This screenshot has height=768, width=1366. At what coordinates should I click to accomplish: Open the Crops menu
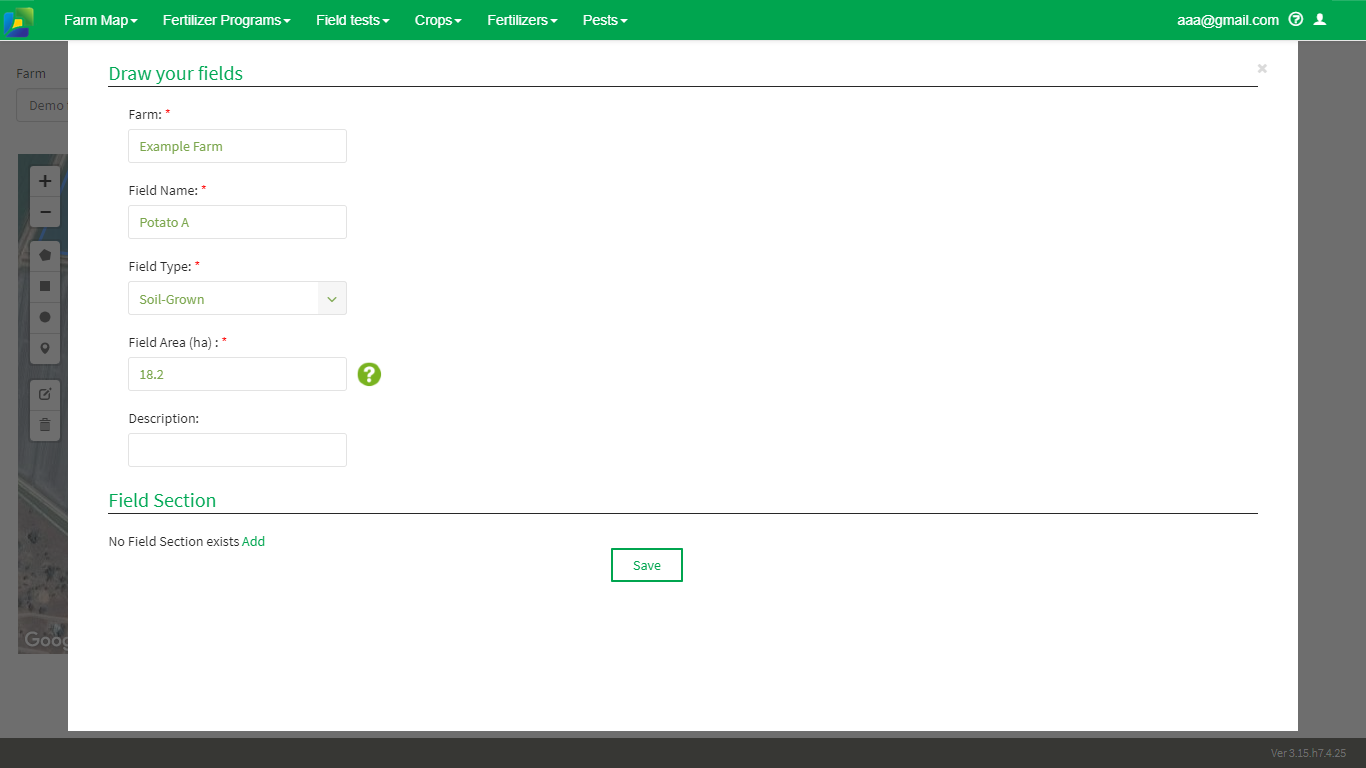point(438,20)
